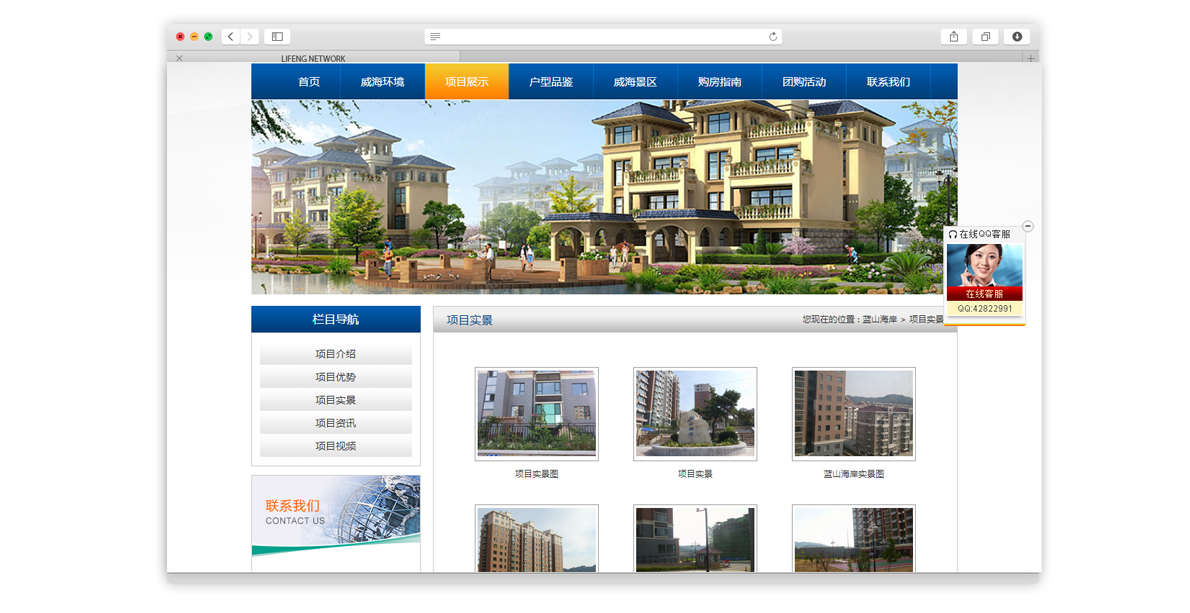1190x613 pixels.
Task: Open the 蓝山海岸实景图 thumbnail
Action: [854, 414]
